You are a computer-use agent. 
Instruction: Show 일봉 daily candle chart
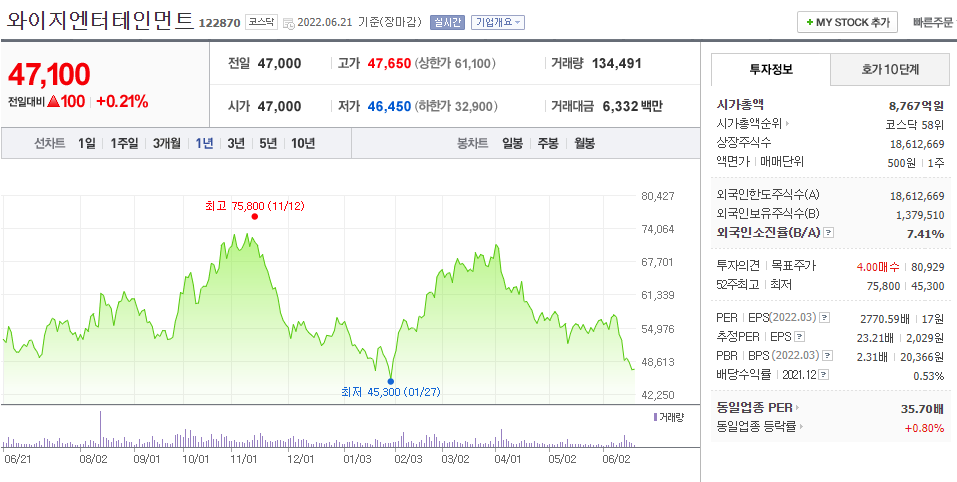click(513, 144)
